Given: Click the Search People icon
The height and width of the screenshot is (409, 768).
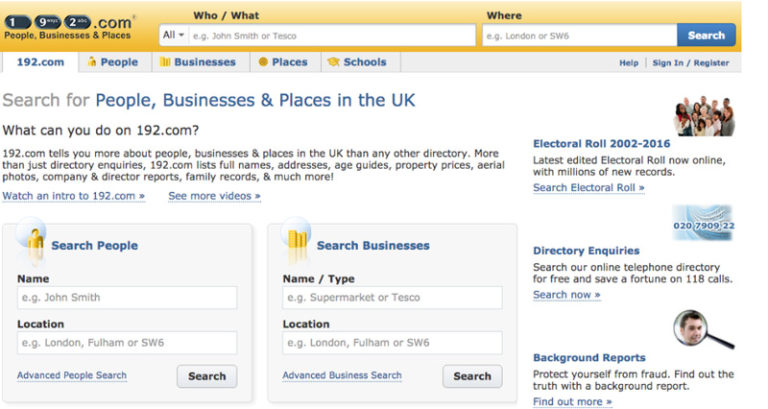Looking at the screenshot, I should pyautogui.click(x=33, y=241).
